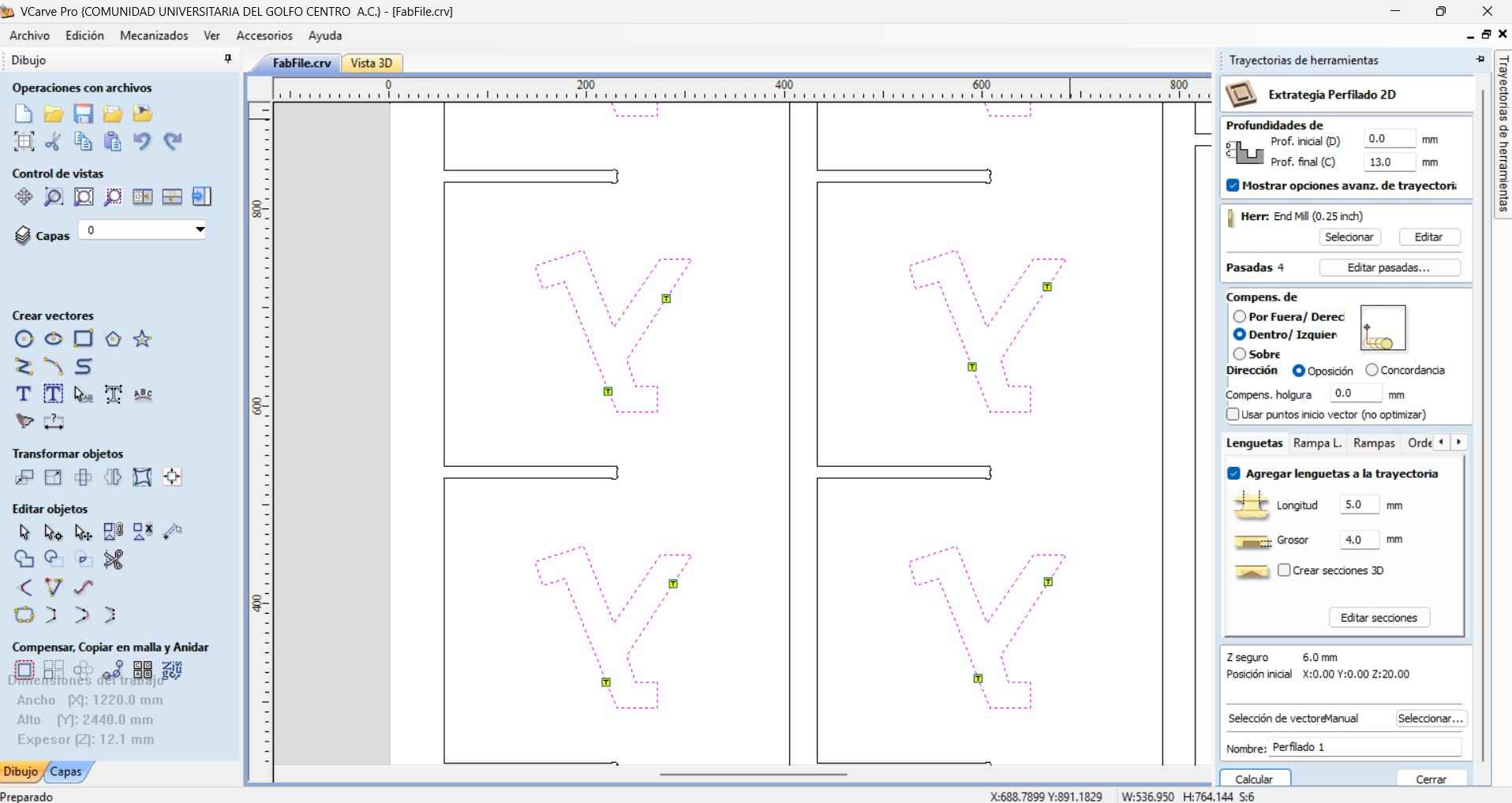
Task: Toggle pin on Dibujo panel
Action: click(228, 59)
